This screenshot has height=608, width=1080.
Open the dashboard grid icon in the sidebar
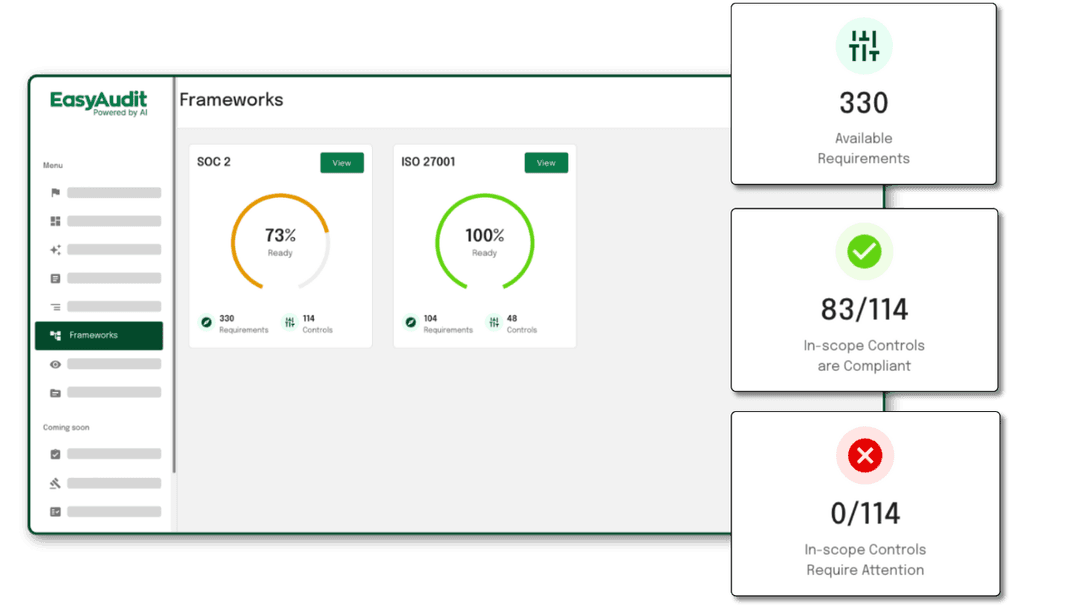click(56, 221)
